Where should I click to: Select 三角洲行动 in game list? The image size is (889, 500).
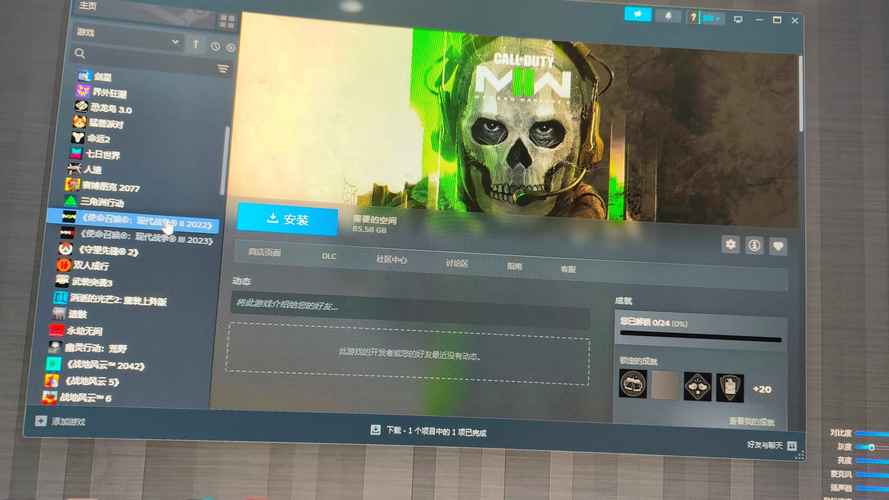(102, 202)
